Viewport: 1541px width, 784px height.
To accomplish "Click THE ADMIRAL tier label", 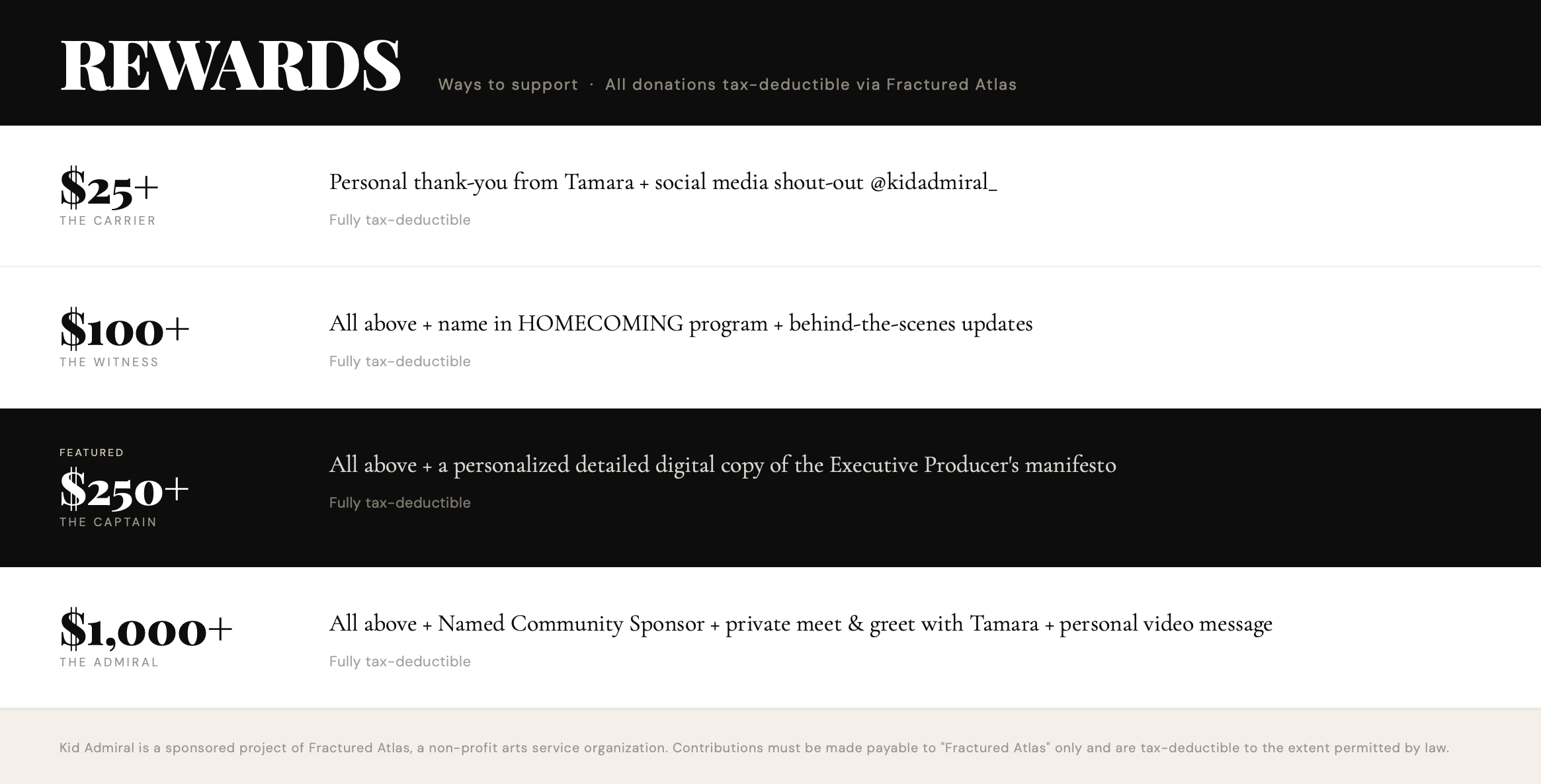I will 109,662.
